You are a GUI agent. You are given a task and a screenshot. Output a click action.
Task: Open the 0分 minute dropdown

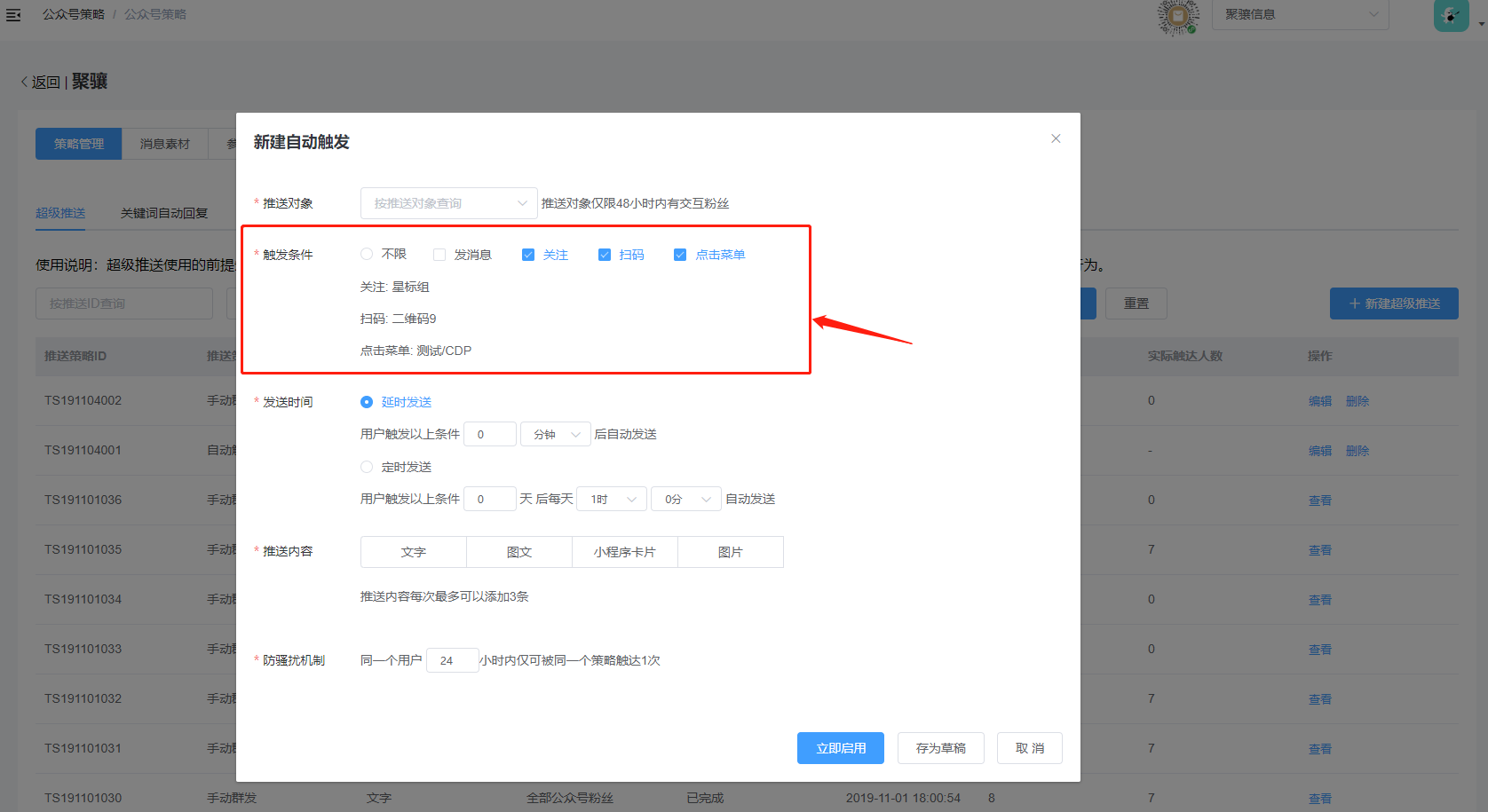pos(686,499)
